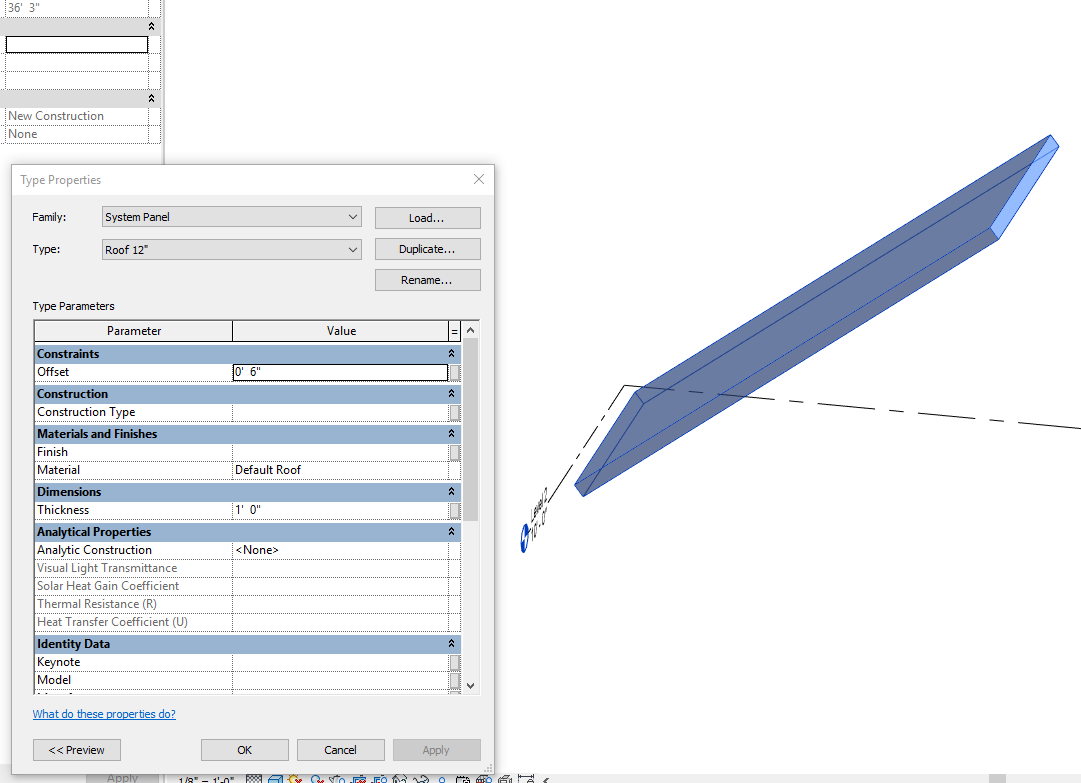Click the Detail Level icon in view control bar
The width and height of the screenshot is (1081, 783).
point(254,779)
